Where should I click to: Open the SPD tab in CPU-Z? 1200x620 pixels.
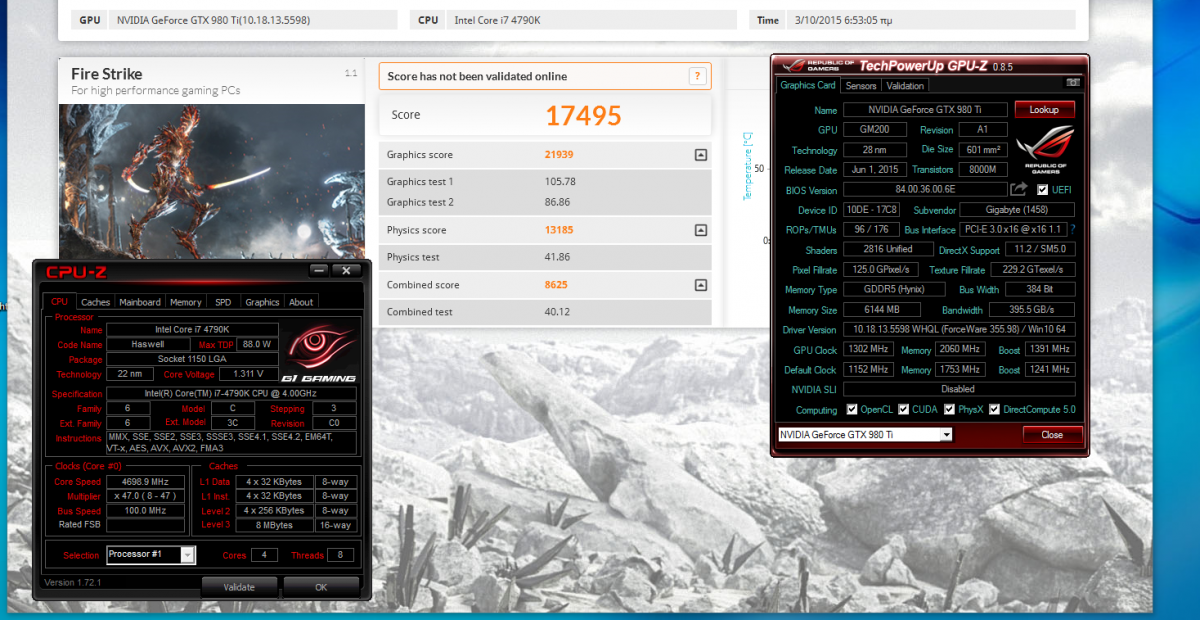pos(223,302)
